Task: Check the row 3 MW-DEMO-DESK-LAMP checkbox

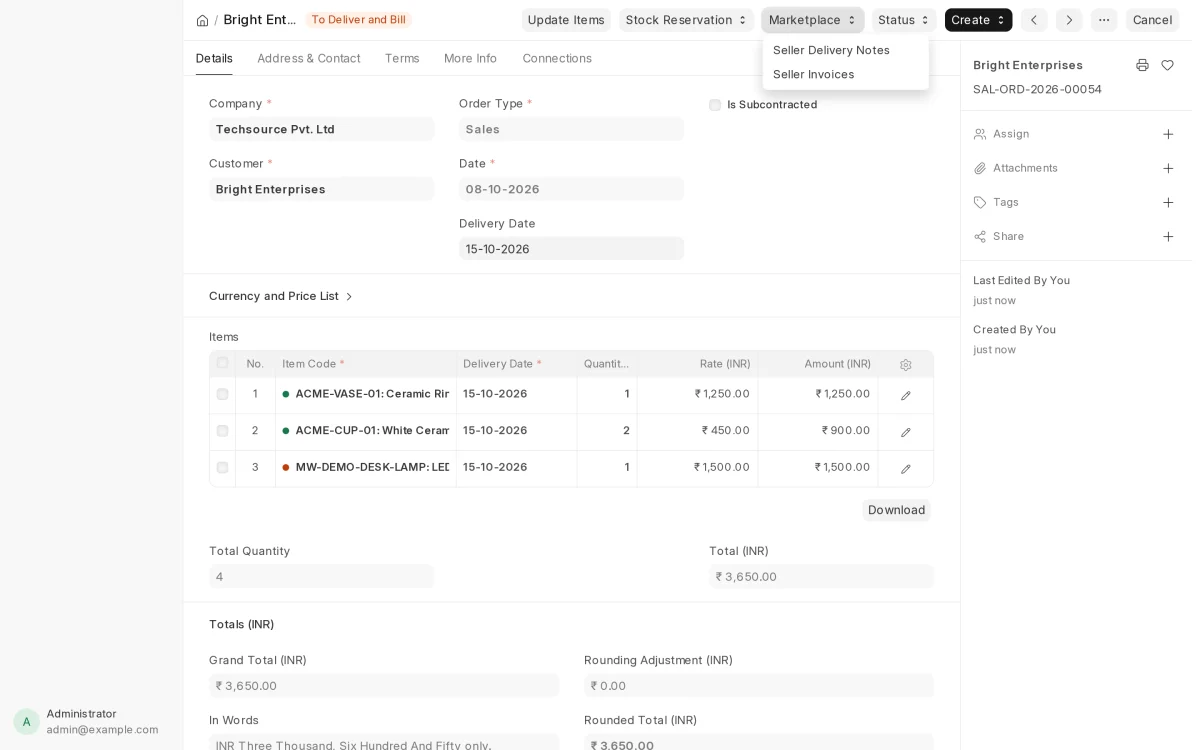Action: pos(222,467)
